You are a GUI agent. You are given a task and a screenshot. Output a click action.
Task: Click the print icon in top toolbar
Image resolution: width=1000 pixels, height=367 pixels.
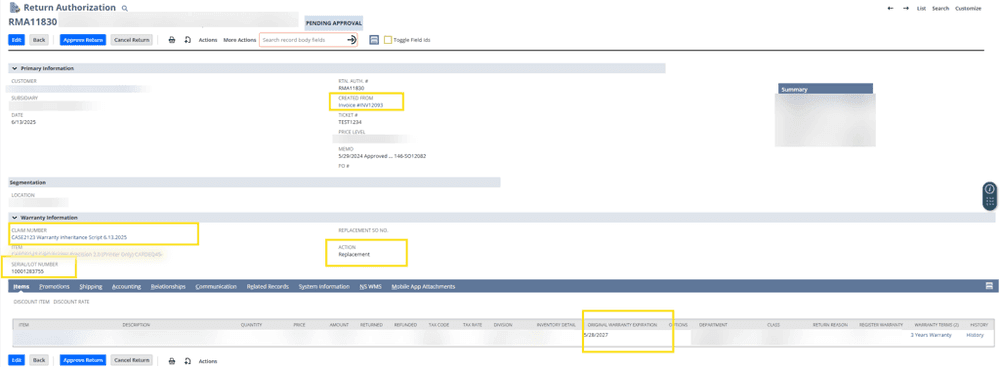point(172,40)
